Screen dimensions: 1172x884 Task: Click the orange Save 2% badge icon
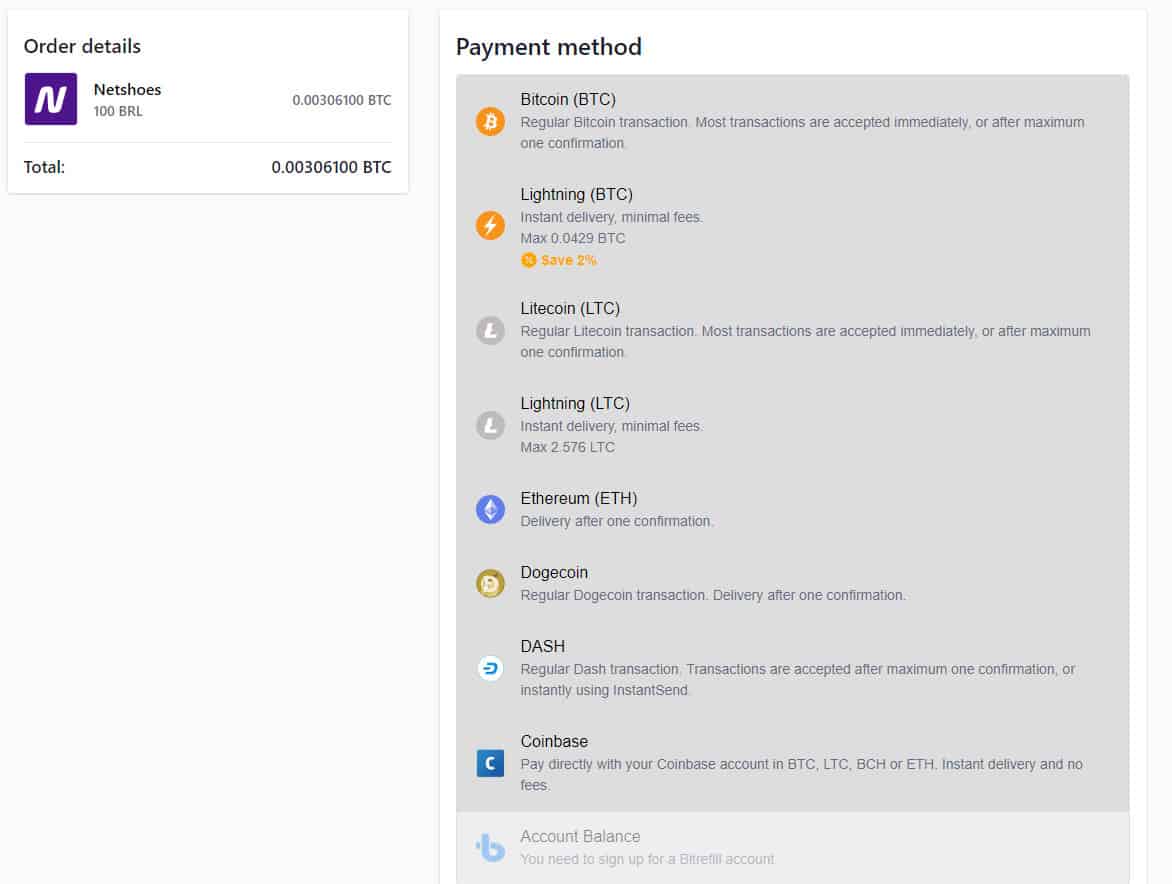(x=528, y=260)
